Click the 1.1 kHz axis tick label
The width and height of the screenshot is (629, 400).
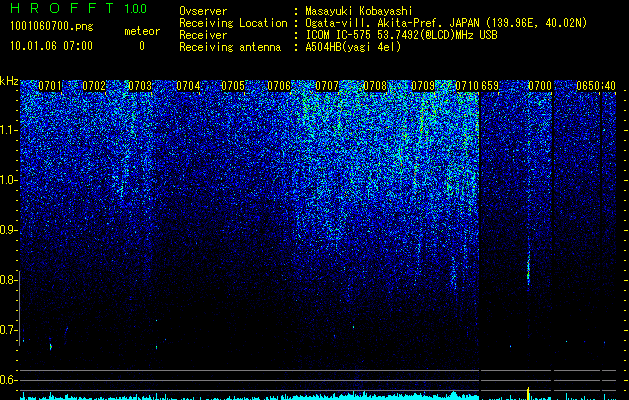(x=8, y=130)
